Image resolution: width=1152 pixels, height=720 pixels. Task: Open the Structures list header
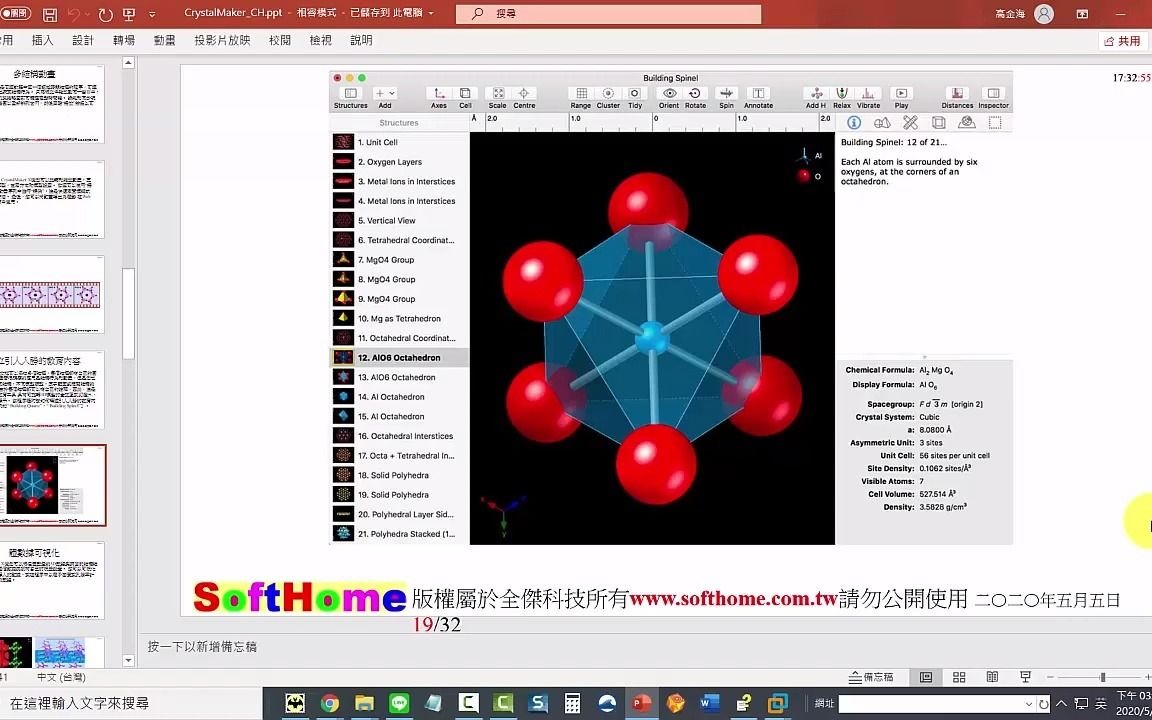coord(398,122)
